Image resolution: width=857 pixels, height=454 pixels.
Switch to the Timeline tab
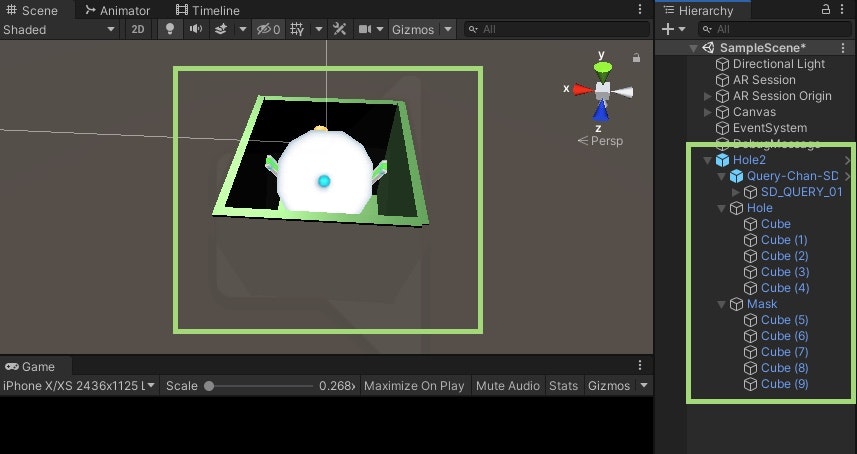pyautogui.click(x=208, y=10)
